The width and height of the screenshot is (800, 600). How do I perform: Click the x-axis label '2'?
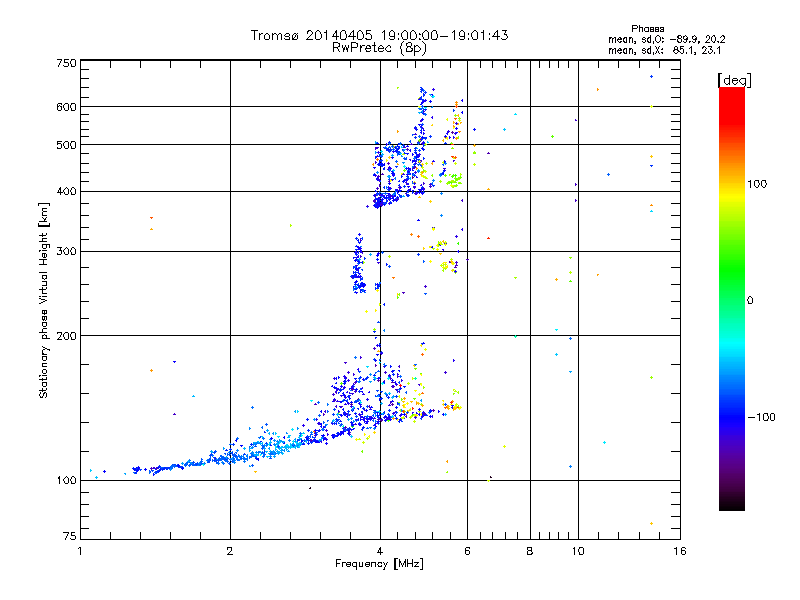click(230, 551)
